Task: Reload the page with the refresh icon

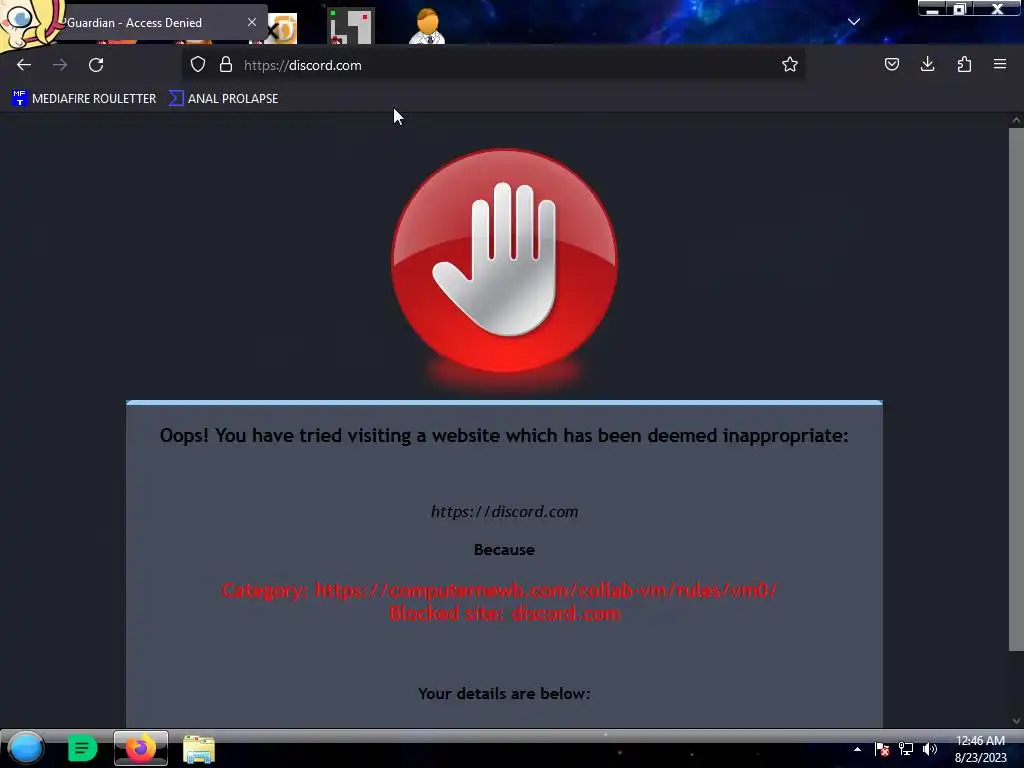Action: [x=96, y=65]
